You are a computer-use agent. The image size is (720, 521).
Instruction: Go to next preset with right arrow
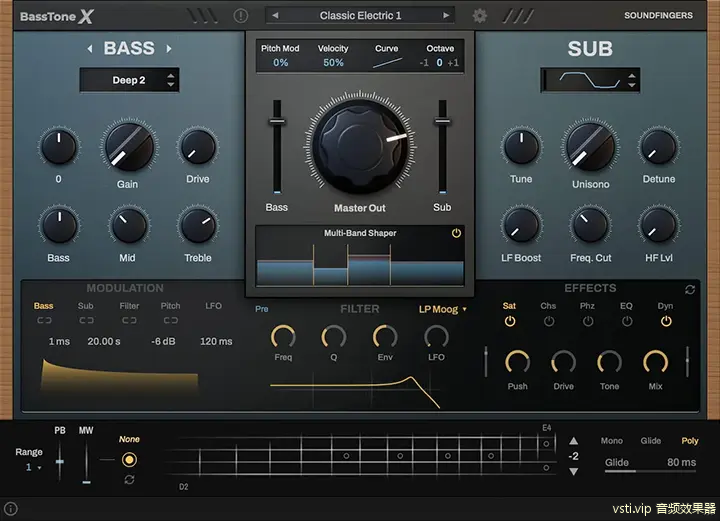(446, 15)
